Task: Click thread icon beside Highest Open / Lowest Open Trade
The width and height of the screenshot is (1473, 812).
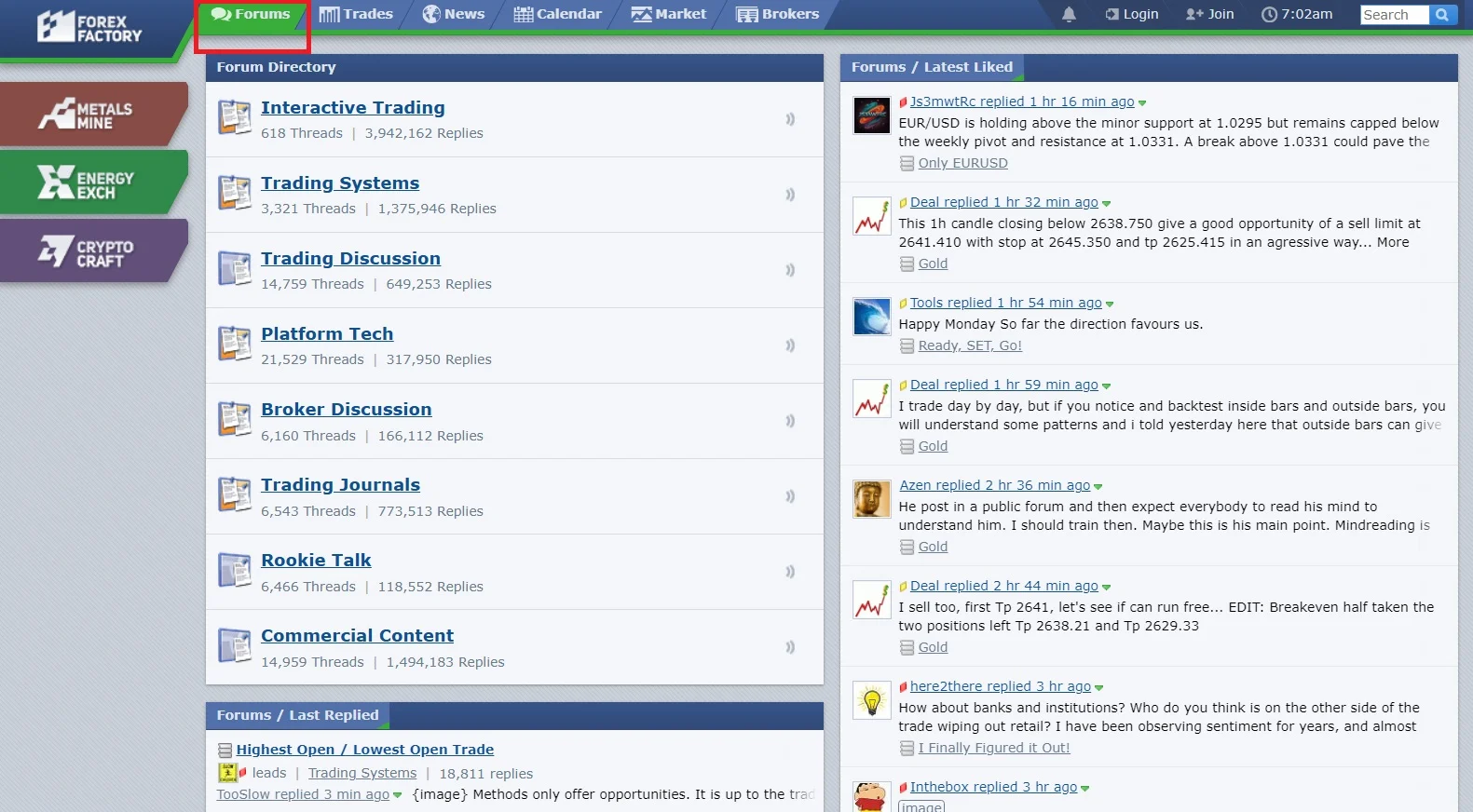Action: [225, 751]
